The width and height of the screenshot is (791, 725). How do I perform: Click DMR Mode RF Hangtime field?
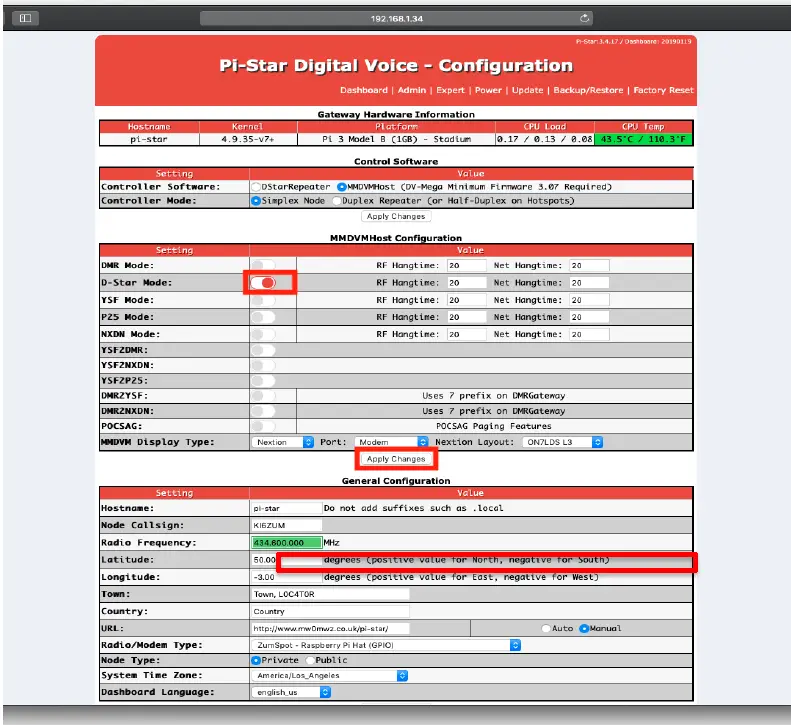(x=467, y=265)
